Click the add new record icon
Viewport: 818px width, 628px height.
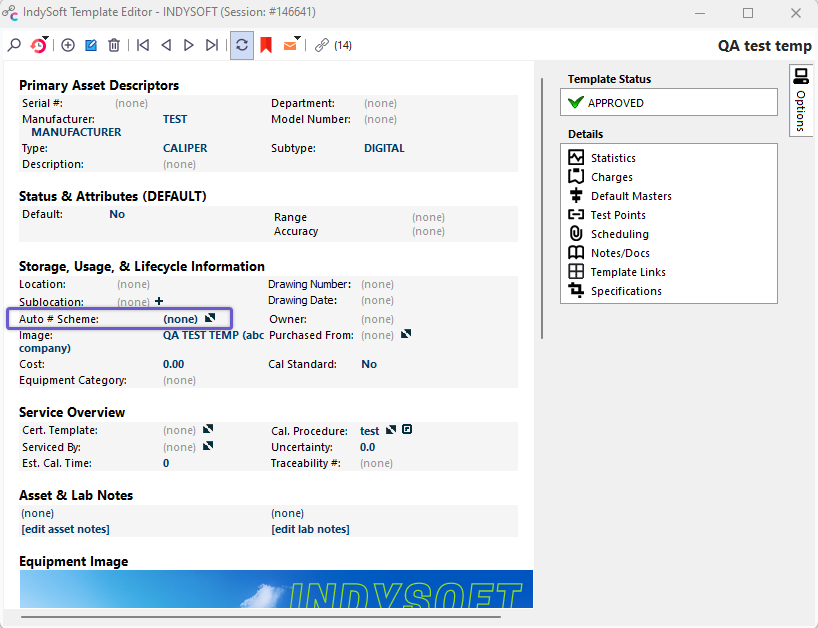pyautogui.click(x=68, y=45)
